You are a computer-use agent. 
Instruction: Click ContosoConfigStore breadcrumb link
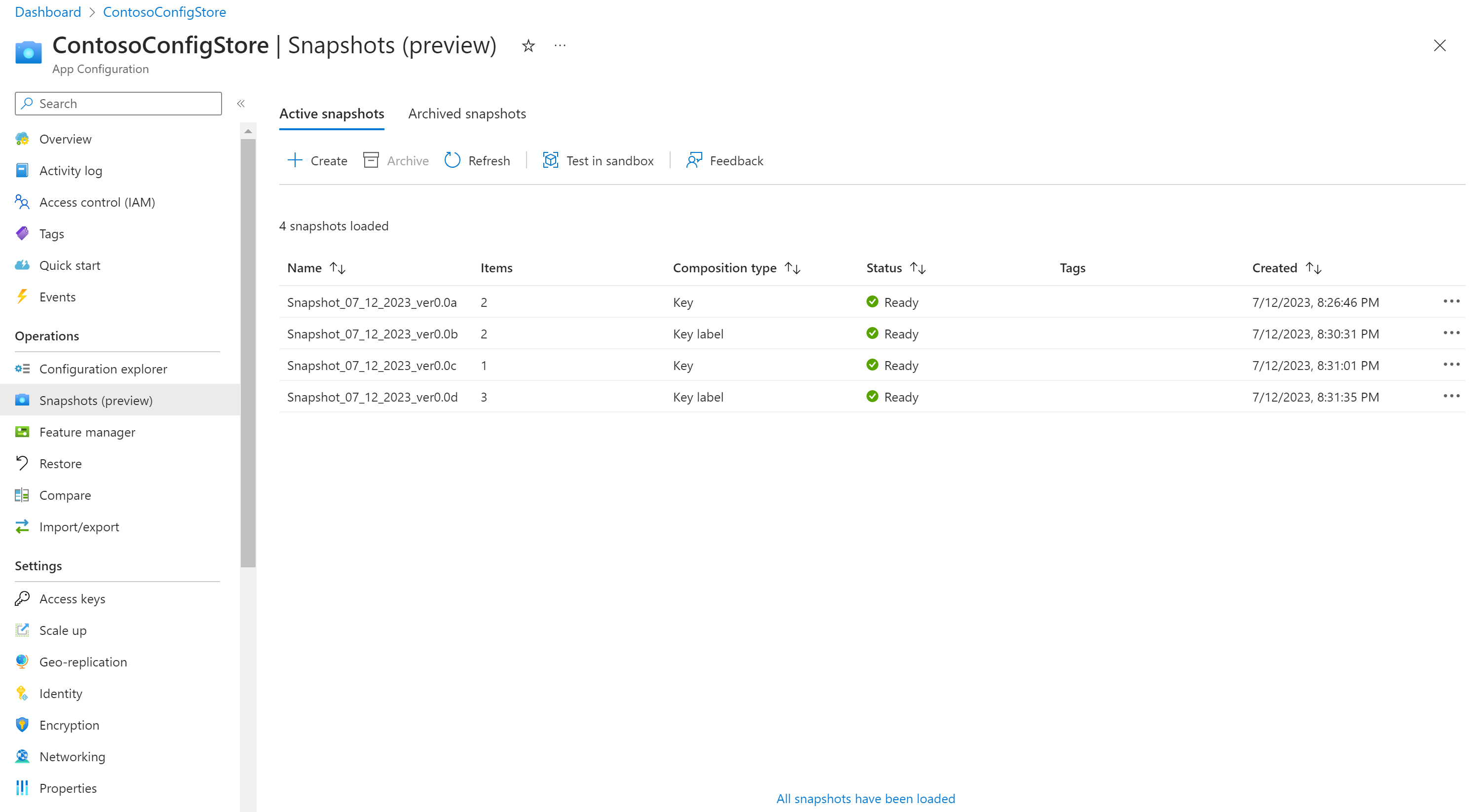tap(164, 12)
